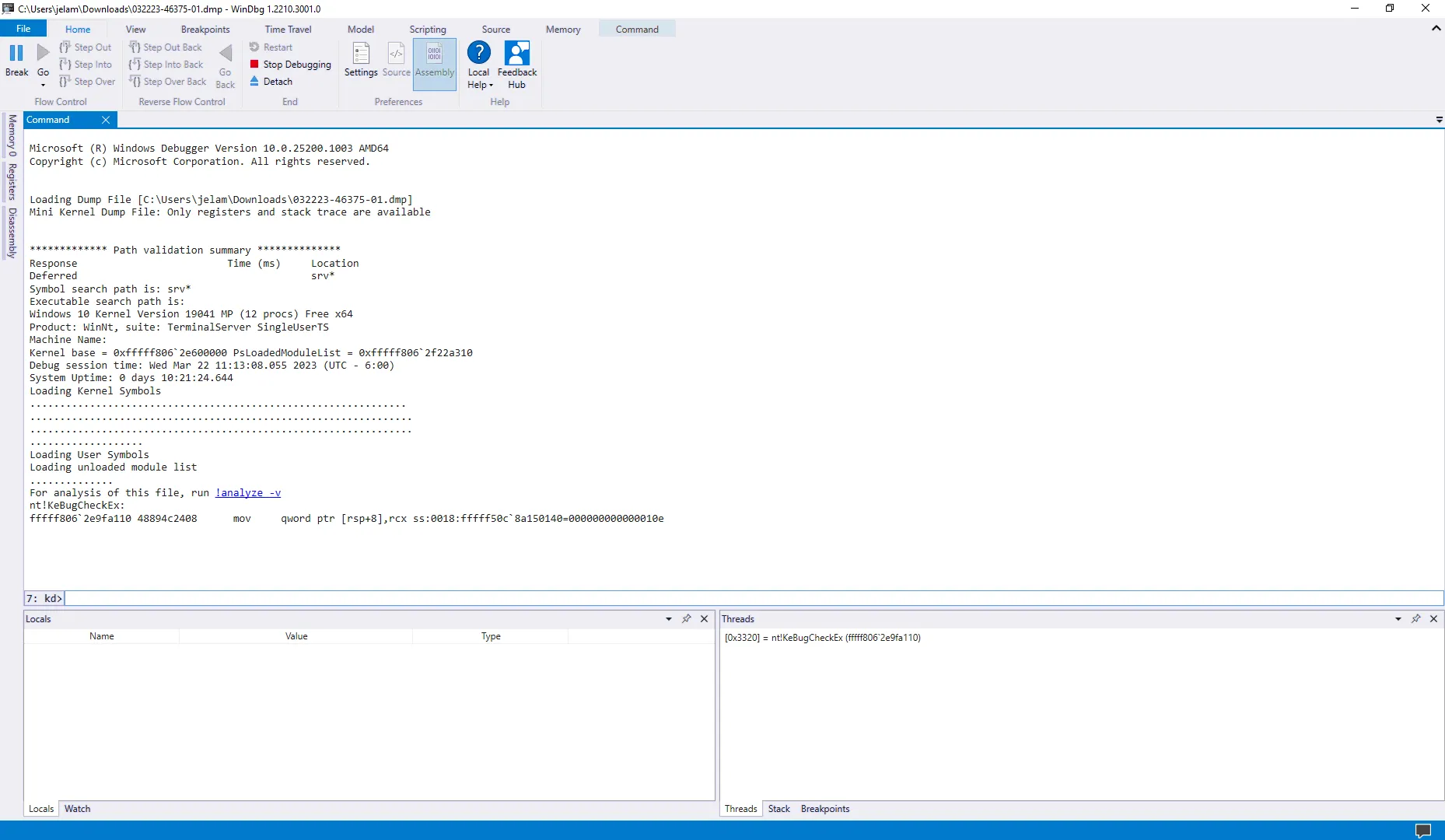
Task: Open the Locals panel options dropdown arrow
Action: click(669, 619)
